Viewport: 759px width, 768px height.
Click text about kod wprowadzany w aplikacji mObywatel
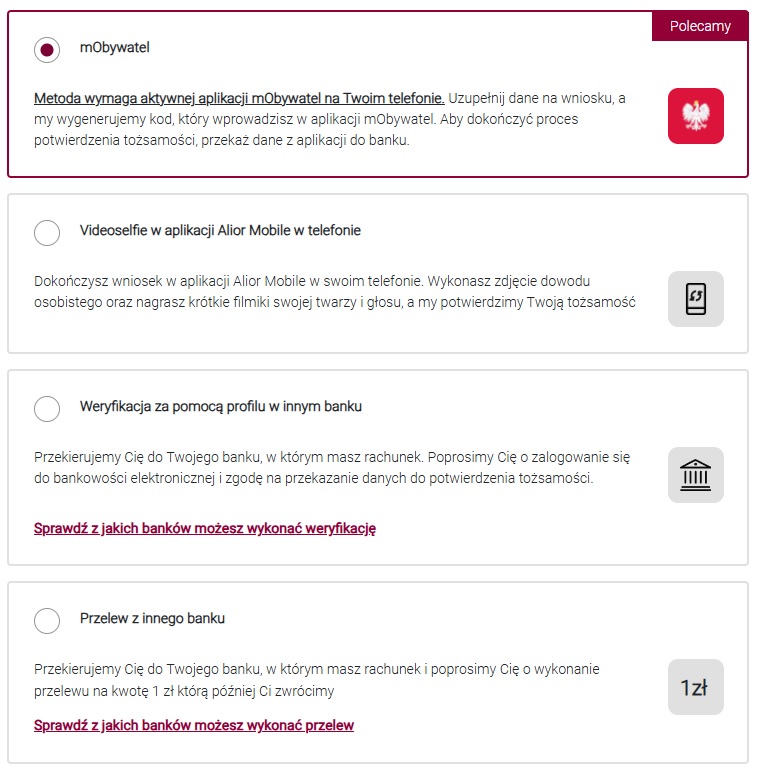coord(330,119)
